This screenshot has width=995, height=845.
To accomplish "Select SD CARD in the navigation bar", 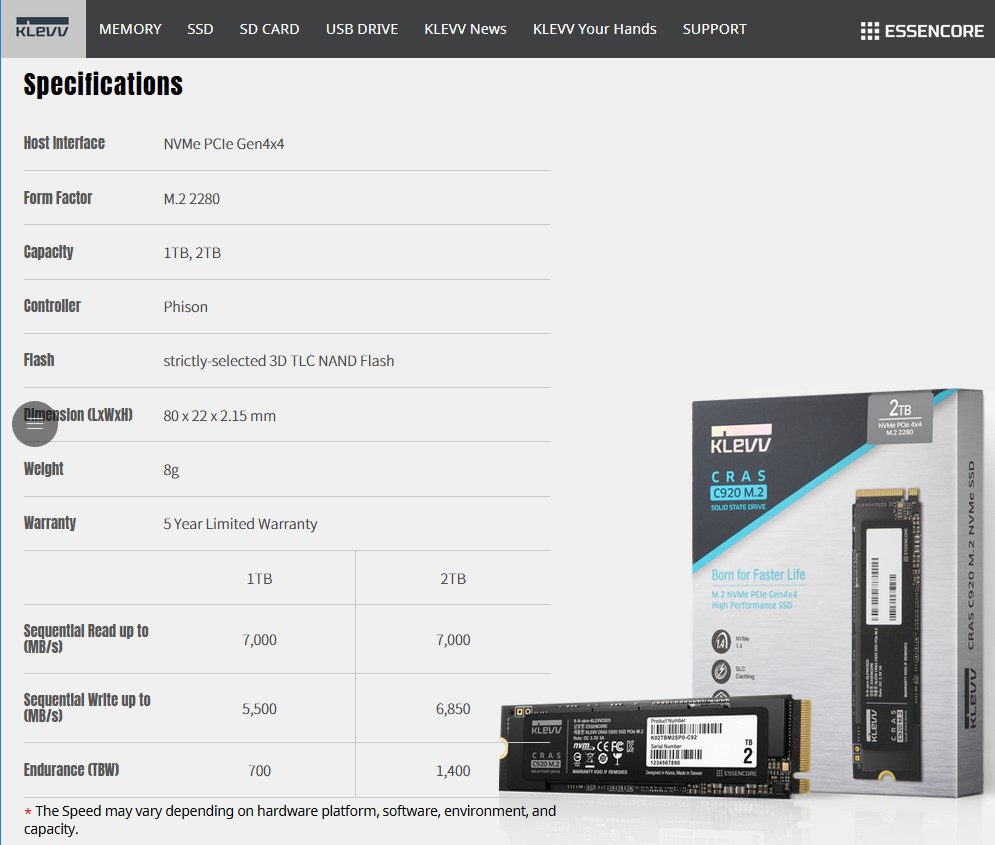I will [x=269, y=29].
